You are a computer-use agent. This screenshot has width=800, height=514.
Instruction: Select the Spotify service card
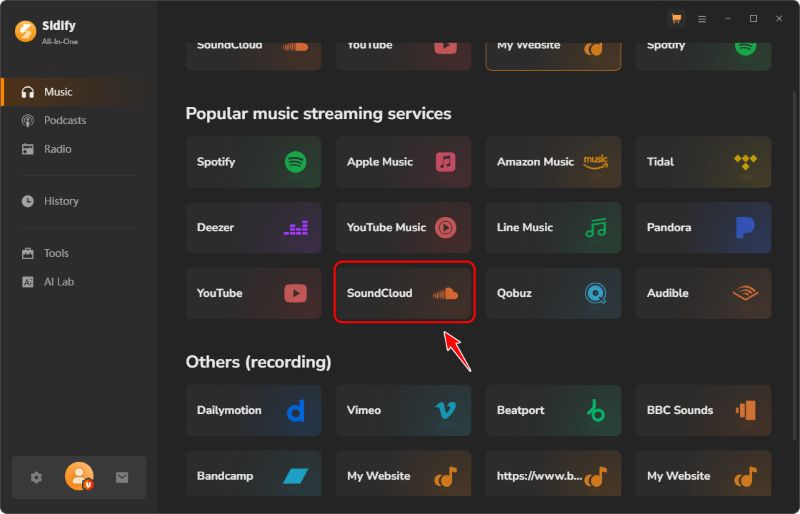click(x=254, y=162)
